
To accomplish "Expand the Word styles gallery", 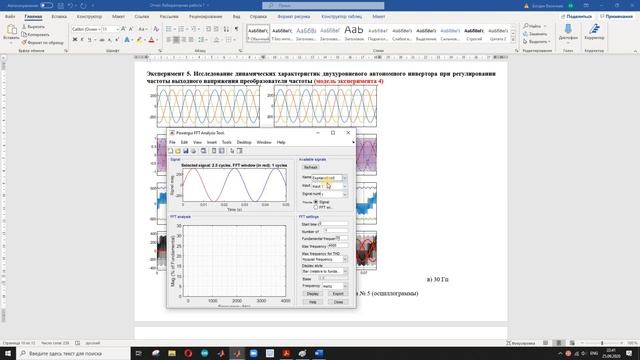I will 513,40.
